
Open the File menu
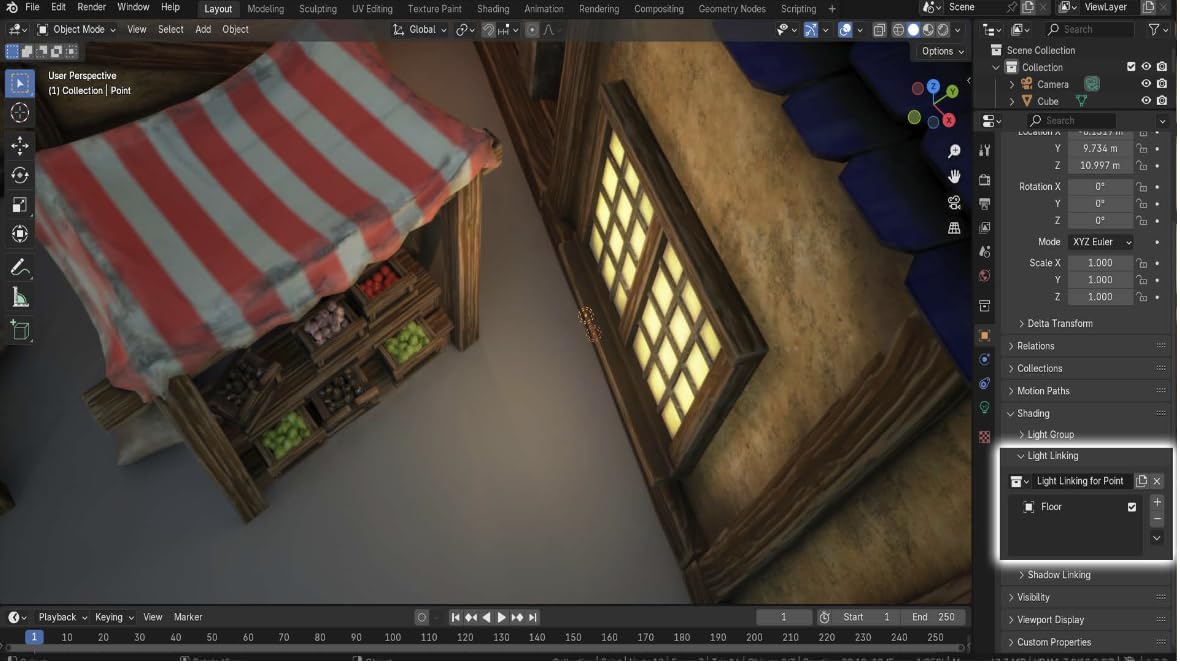(x=32, y=8)
